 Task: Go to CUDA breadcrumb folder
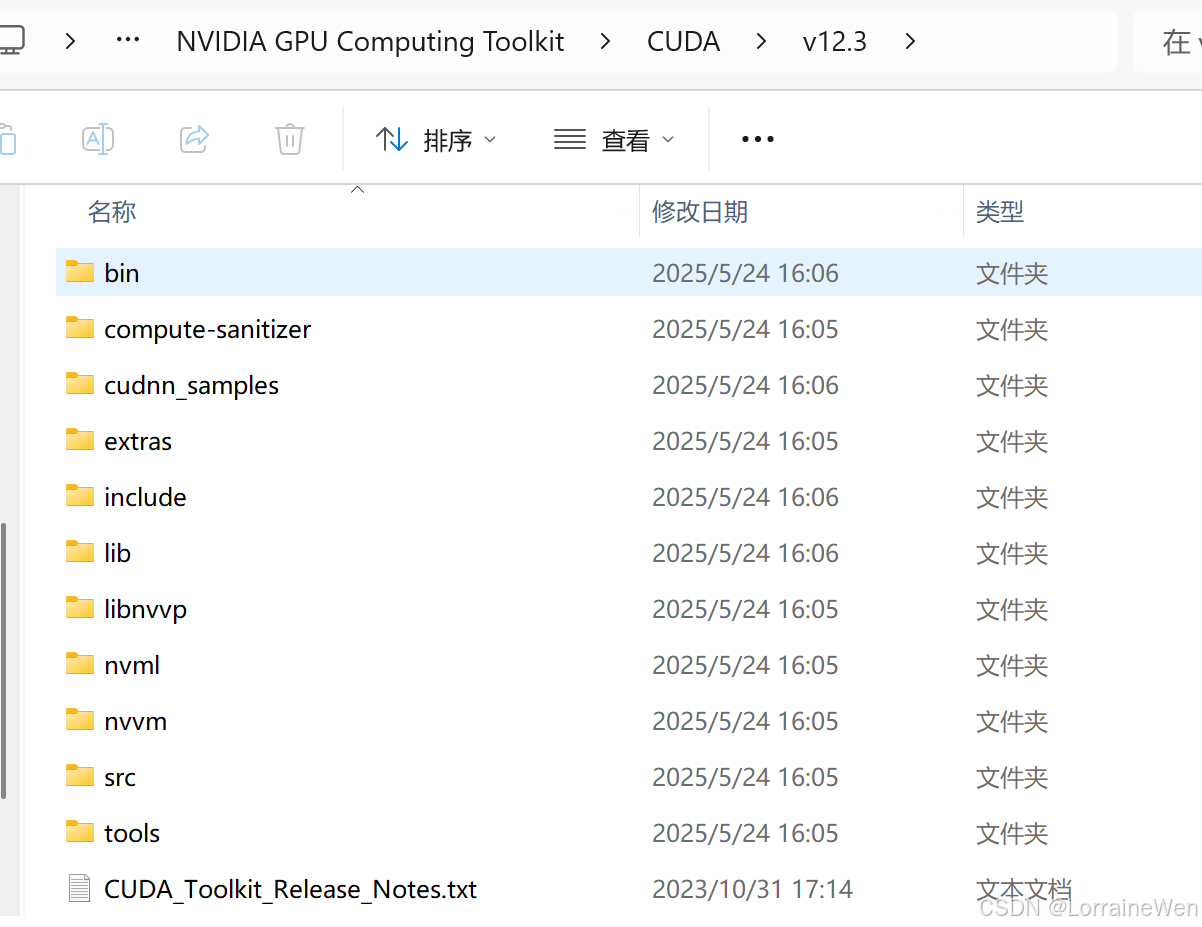pos(684,41)
